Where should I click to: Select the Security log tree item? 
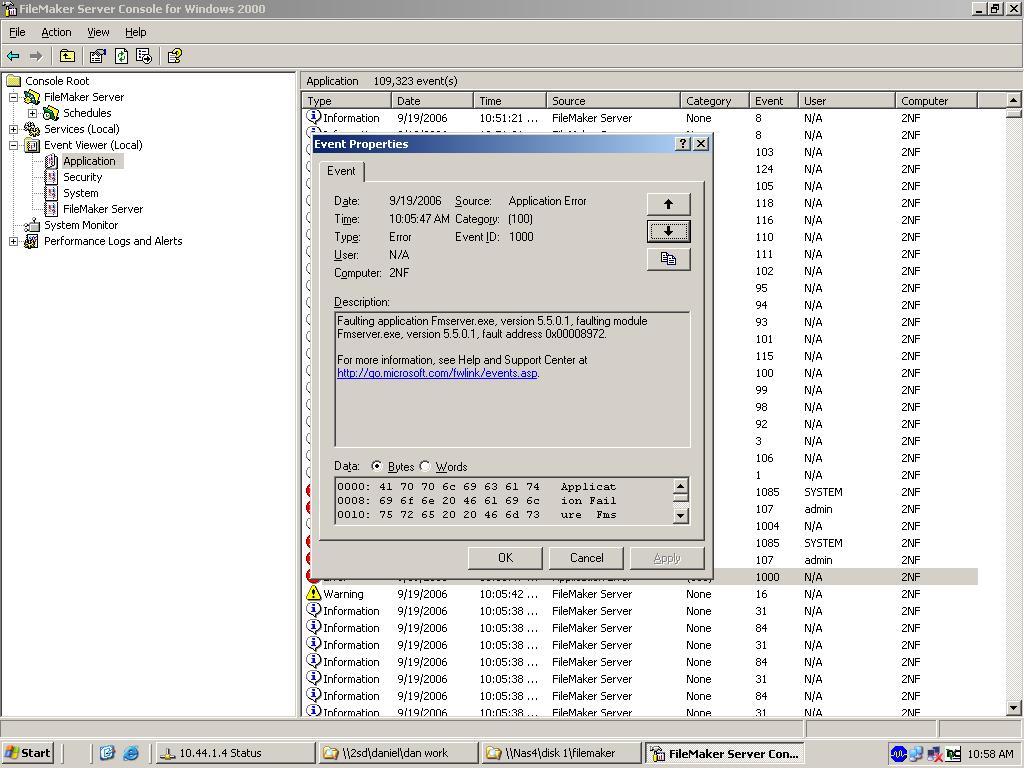(82, 177)
